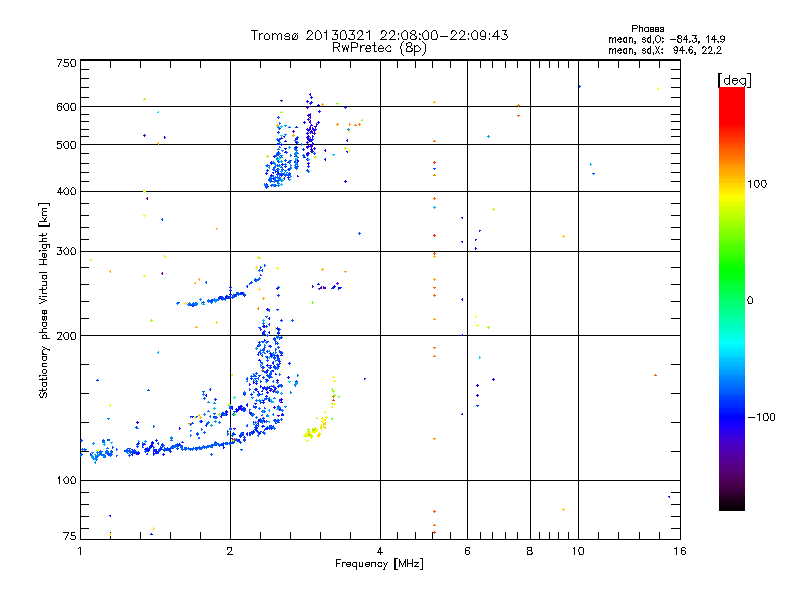Click the y-axis tick label '100'
Screen dimensions: 800x600
pyautogui.click(x=66, y=481)
